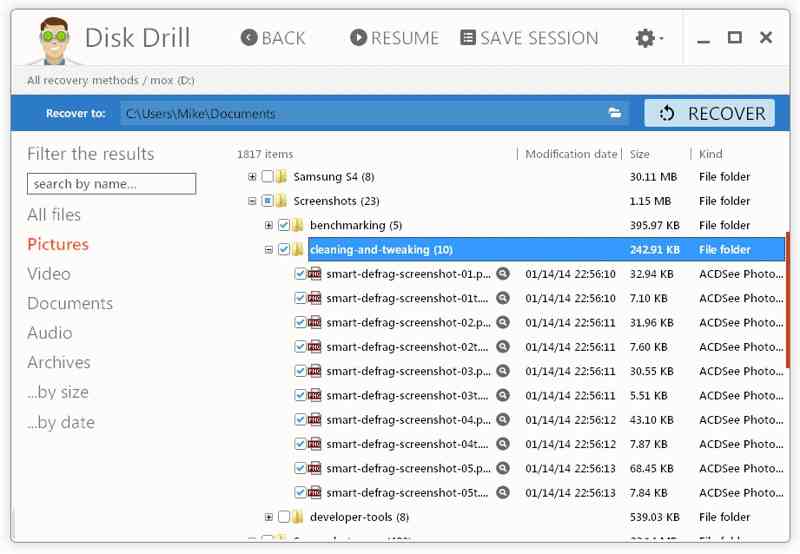
Task: Sort by Modification date column
Action: tap(571, 154)
